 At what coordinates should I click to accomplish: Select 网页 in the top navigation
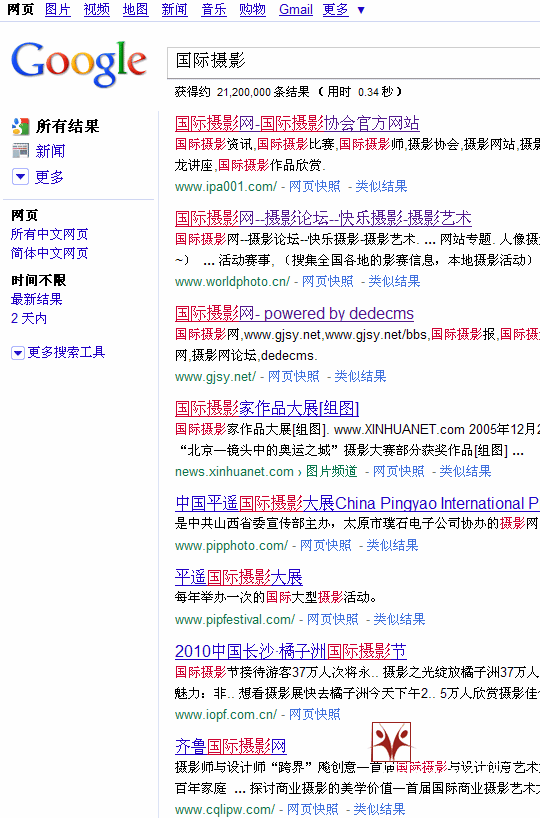pos(20,9)
